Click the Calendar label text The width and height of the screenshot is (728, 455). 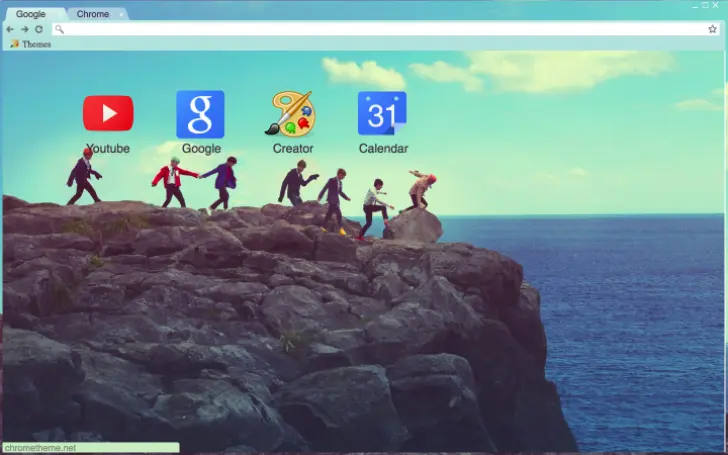click(383, 149)
